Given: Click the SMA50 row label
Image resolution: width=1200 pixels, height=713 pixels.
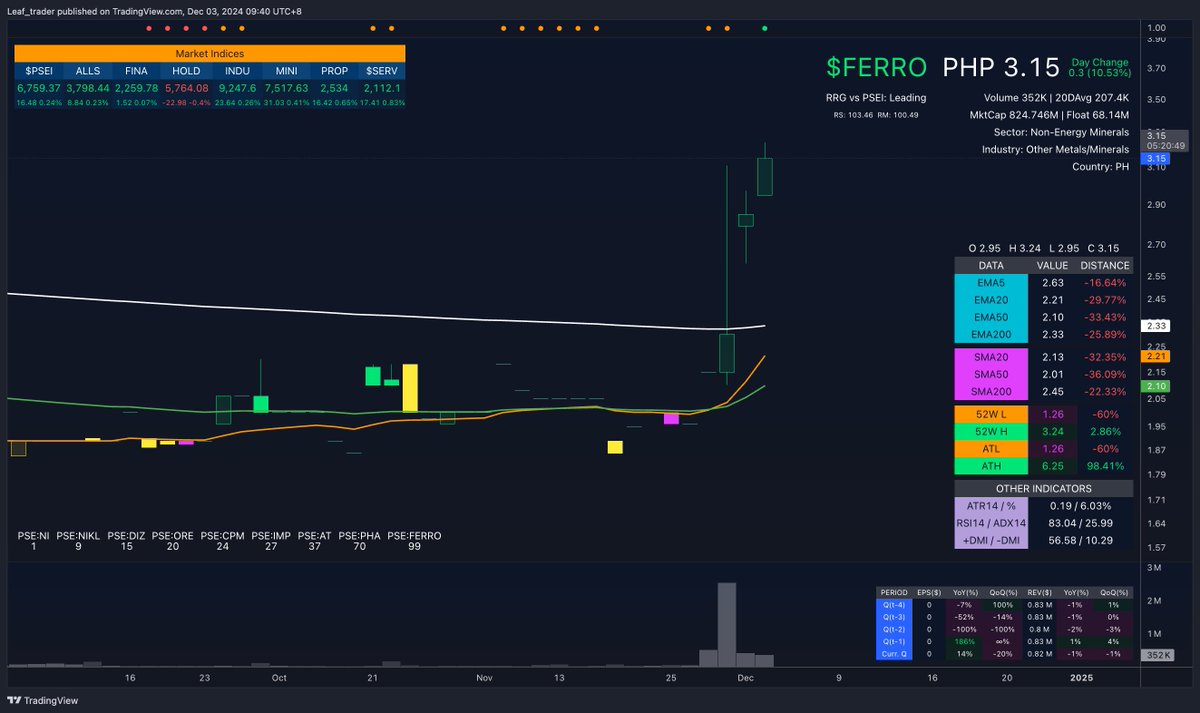Looking at the screenshot, I should coord(991,374).
